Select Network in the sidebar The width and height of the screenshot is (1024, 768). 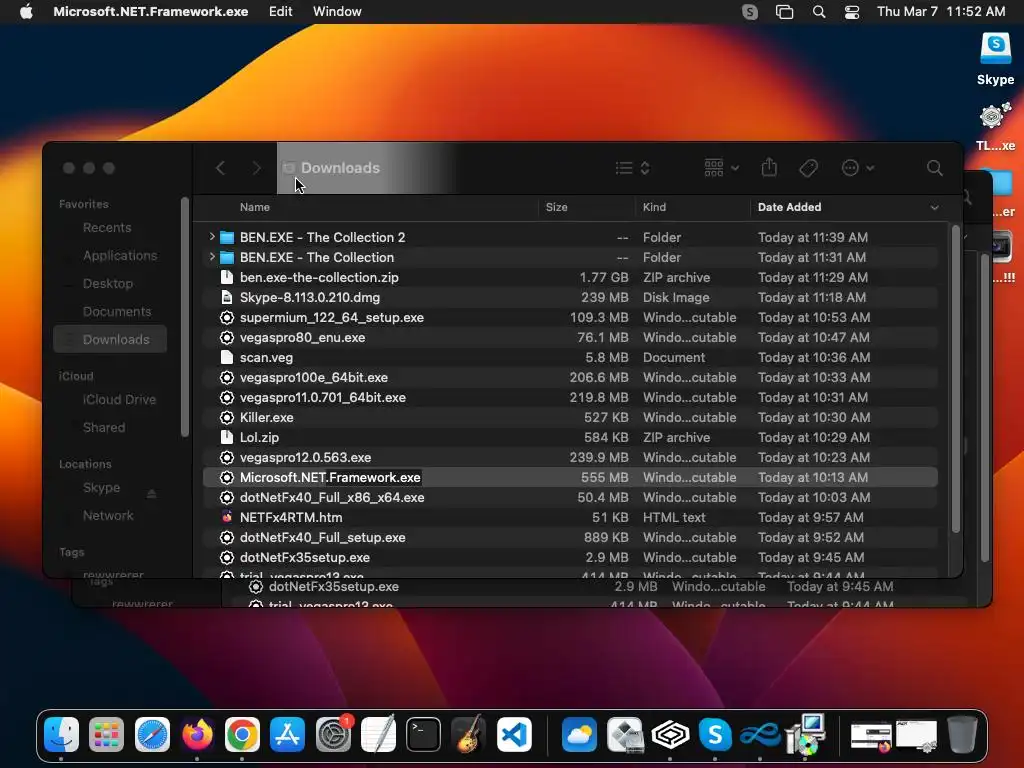pos(110,515)
